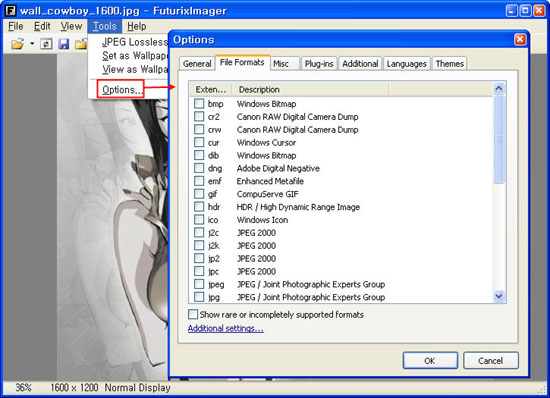Enable the bmp Windows Bitmap checkbox

tap(199, 103)
